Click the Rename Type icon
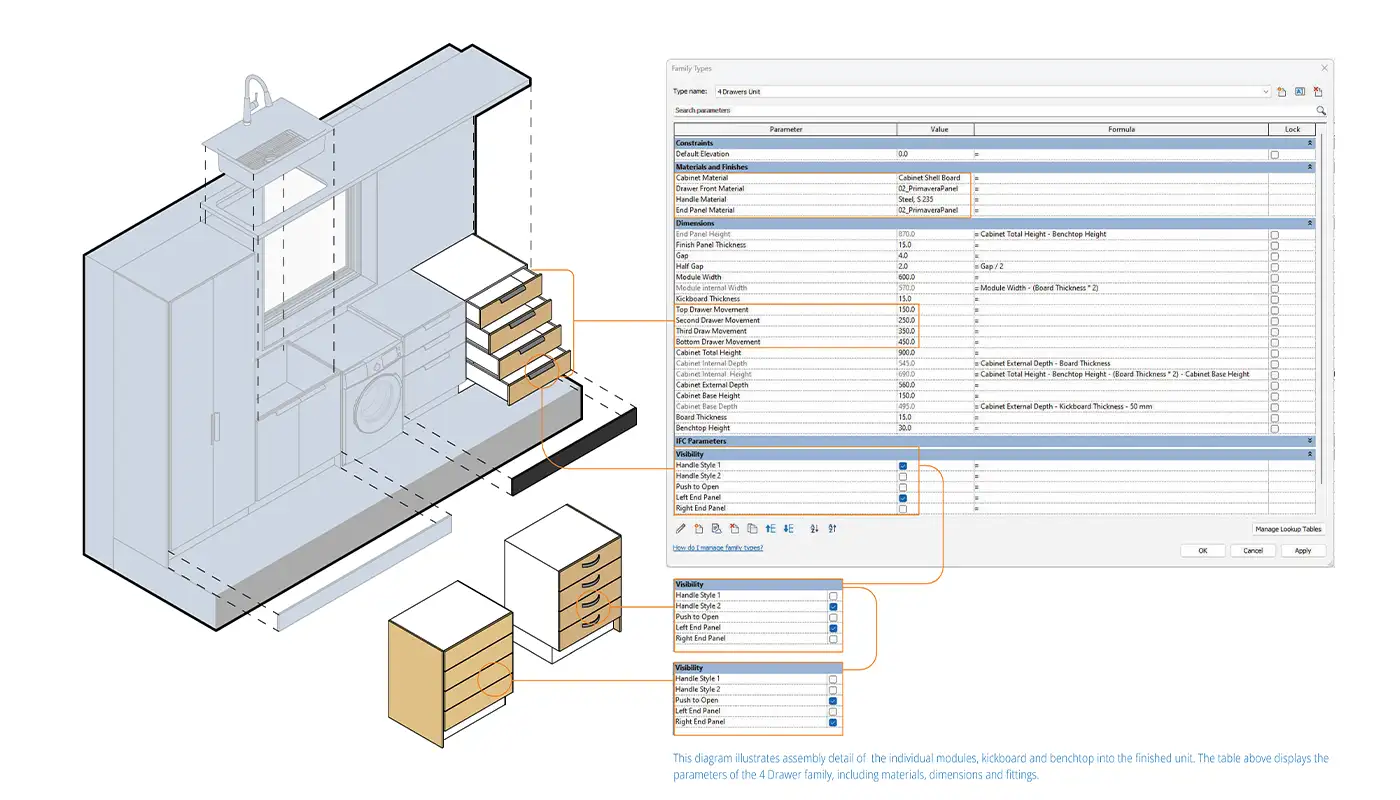This screenshot has width=1400, height=800. coord(1300,92)
